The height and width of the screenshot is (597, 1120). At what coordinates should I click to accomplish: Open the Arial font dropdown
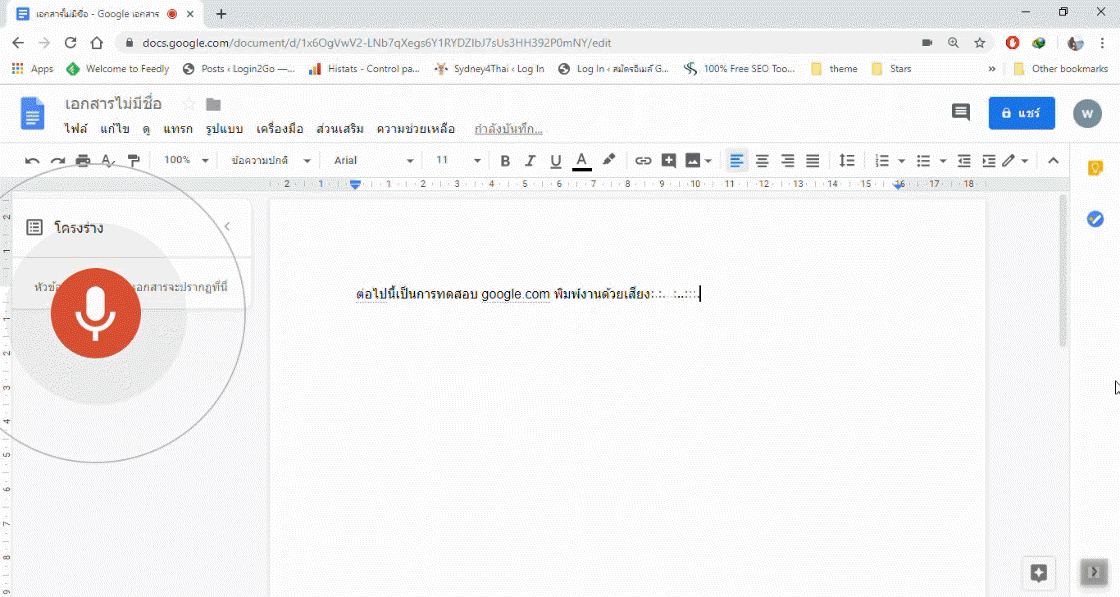click(x=374, y=161)
